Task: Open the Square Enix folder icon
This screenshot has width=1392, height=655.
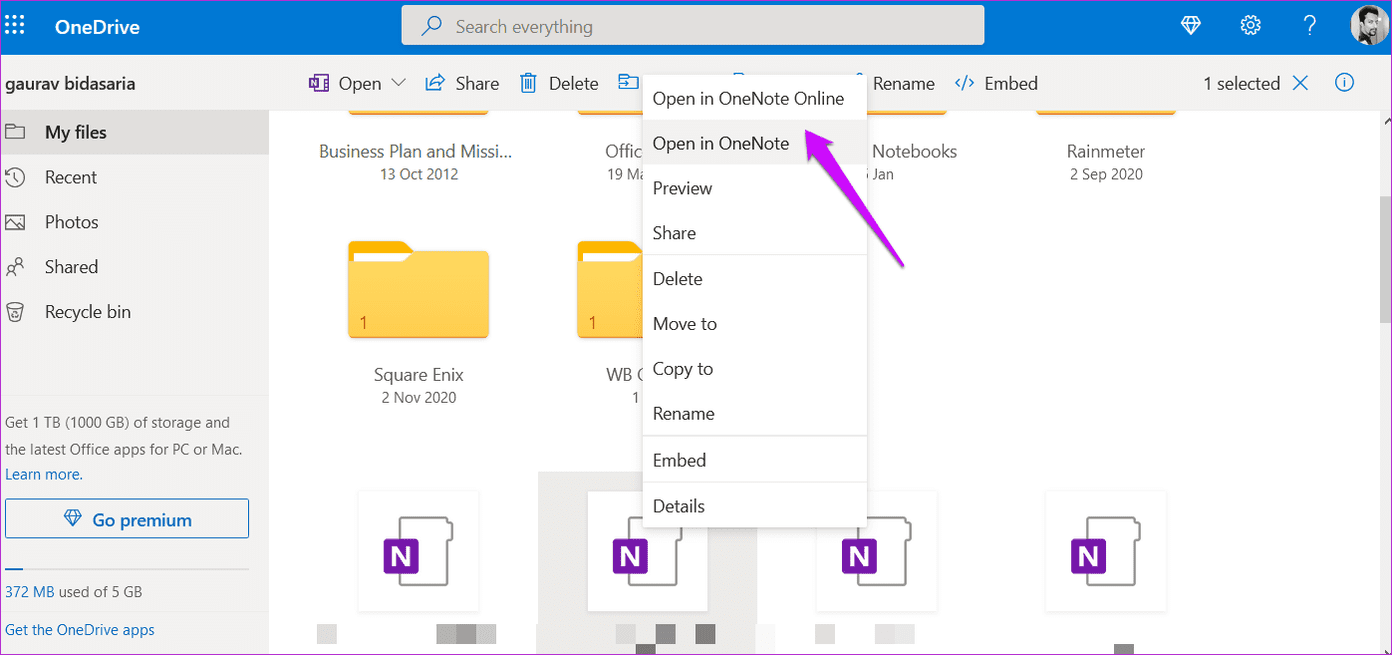Action: pos(418,289)
